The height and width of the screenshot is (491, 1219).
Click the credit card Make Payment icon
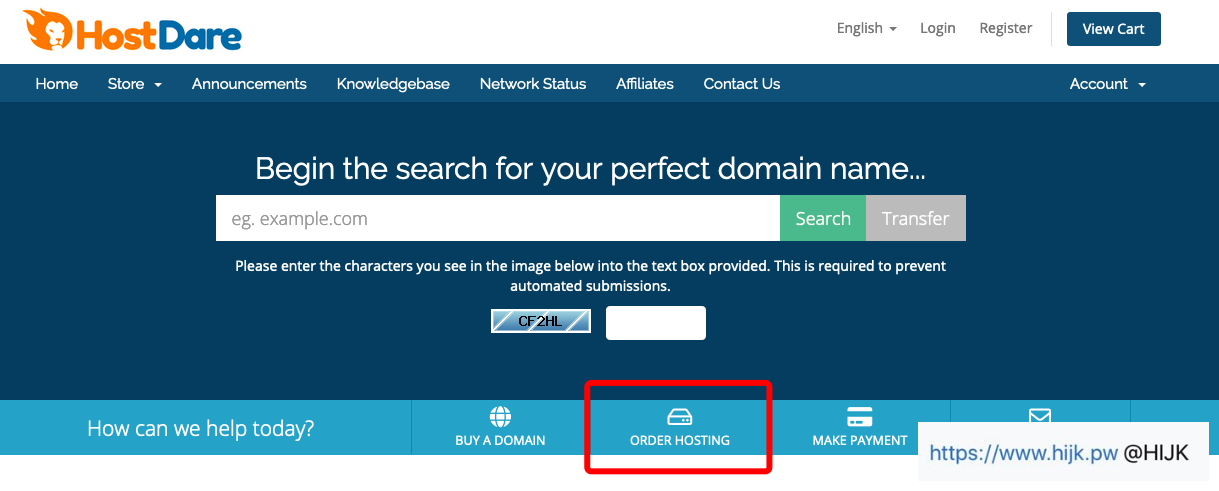pyautogui.click(x=859, y=416)
